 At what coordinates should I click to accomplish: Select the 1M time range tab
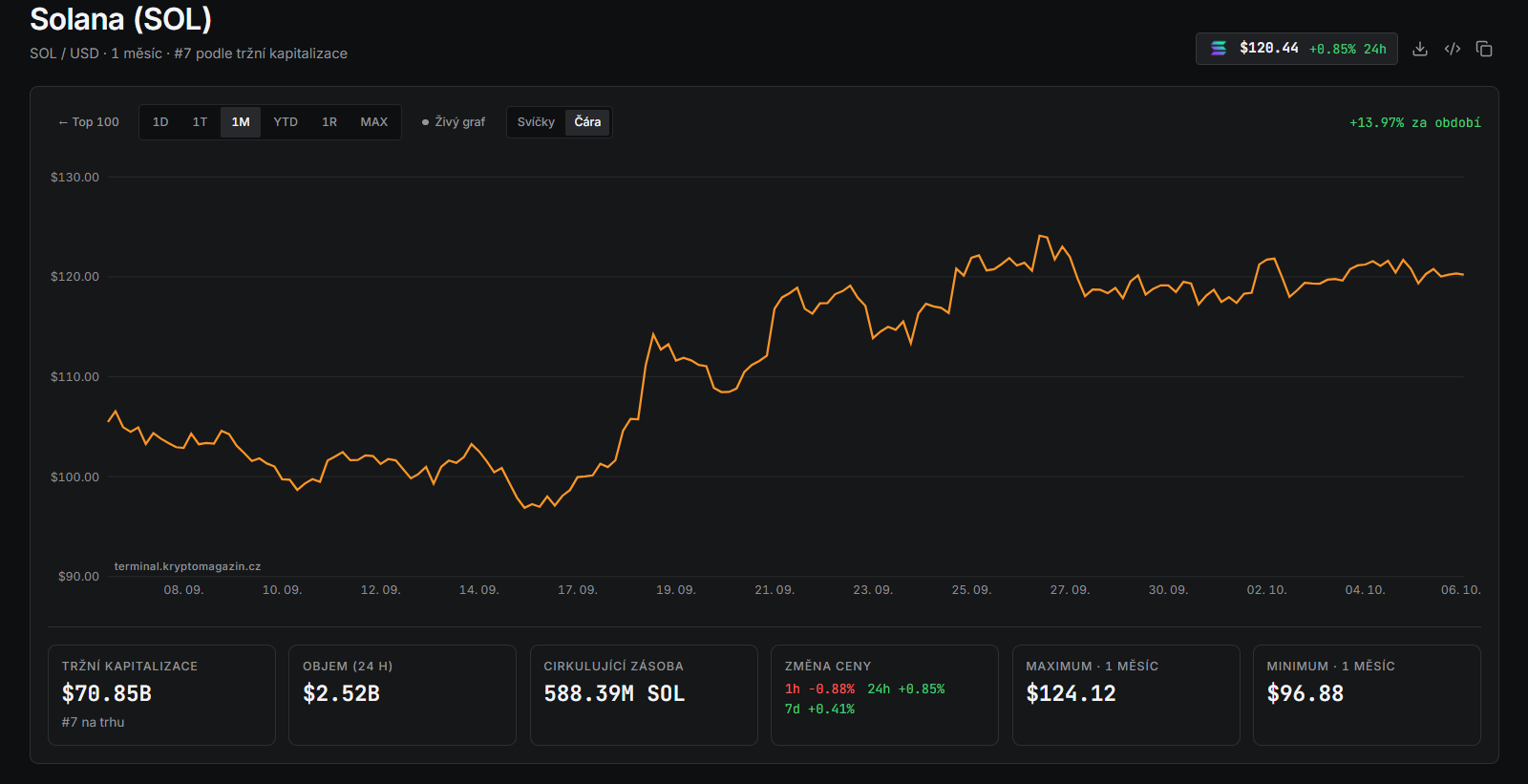241,122
